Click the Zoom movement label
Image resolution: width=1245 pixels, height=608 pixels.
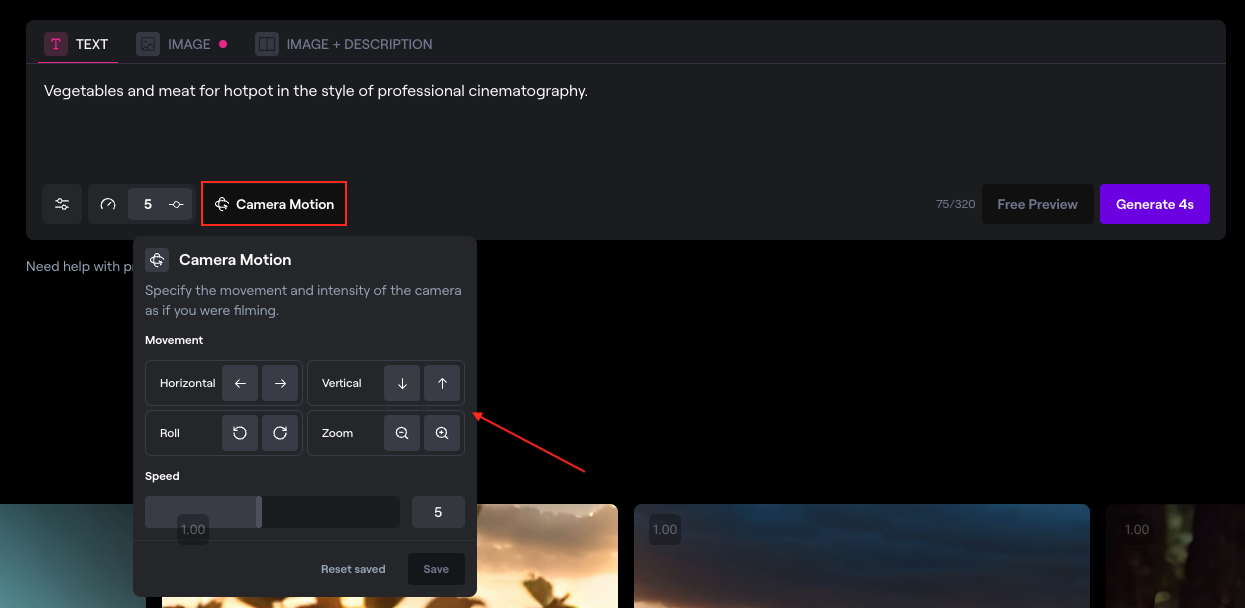click(338, 433)
